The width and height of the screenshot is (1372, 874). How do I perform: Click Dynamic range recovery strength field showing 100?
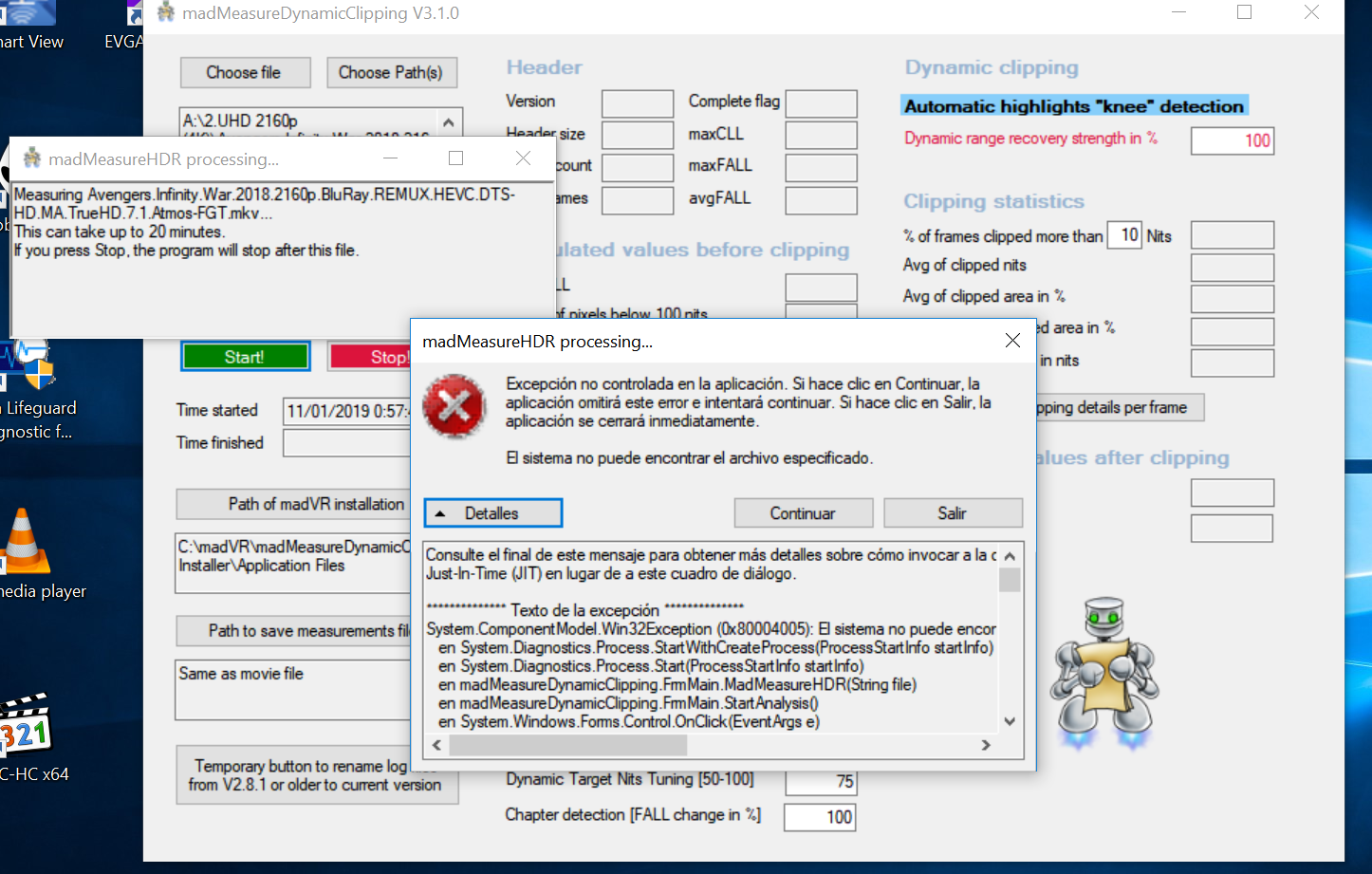point(1233,140)
